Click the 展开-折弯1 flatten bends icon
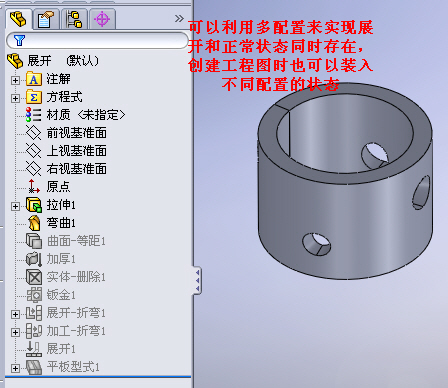This screenshot has height=388, width=448. (x=34, y=313)
